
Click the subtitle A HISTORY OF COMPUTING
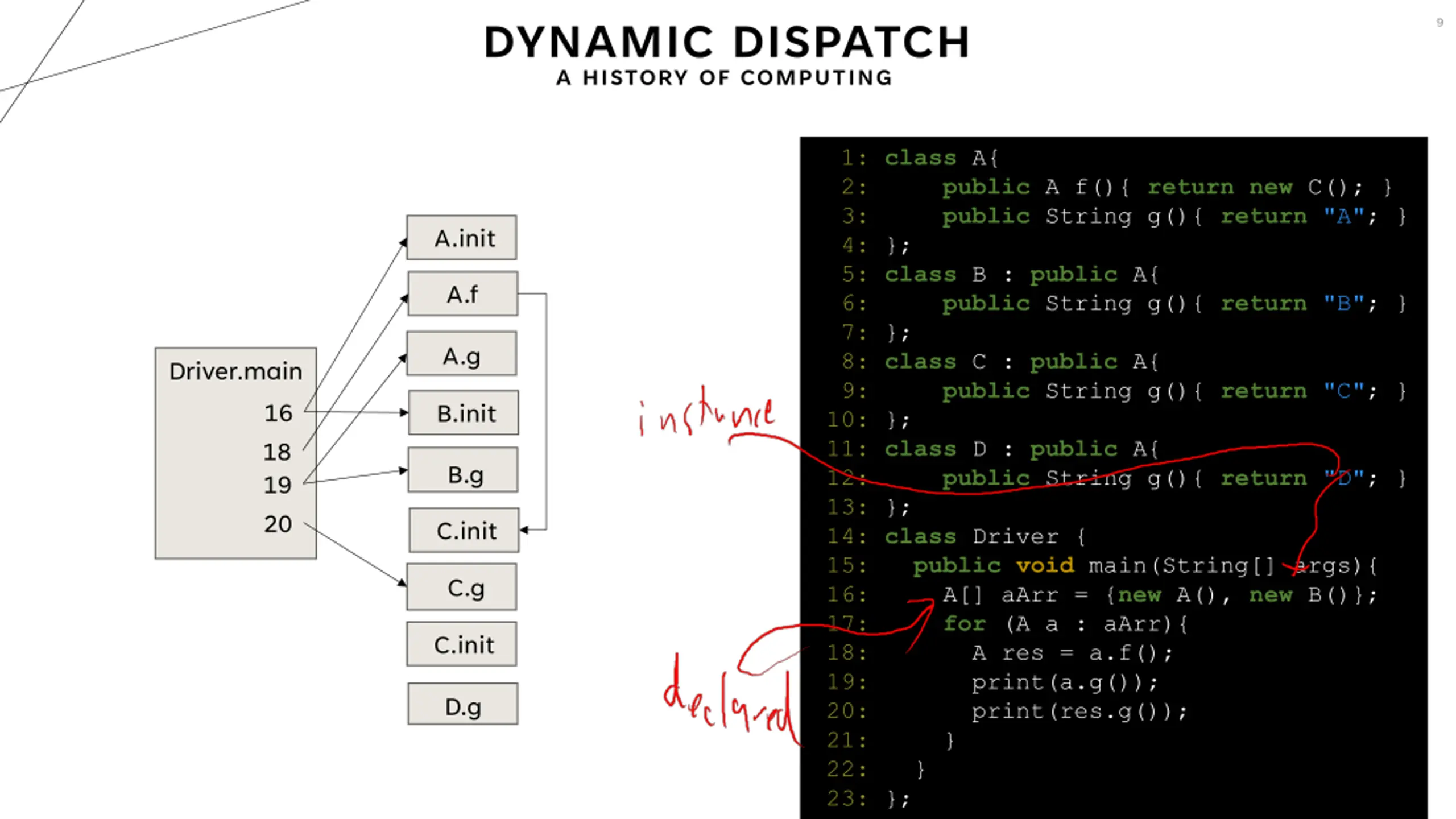(725, 77)
